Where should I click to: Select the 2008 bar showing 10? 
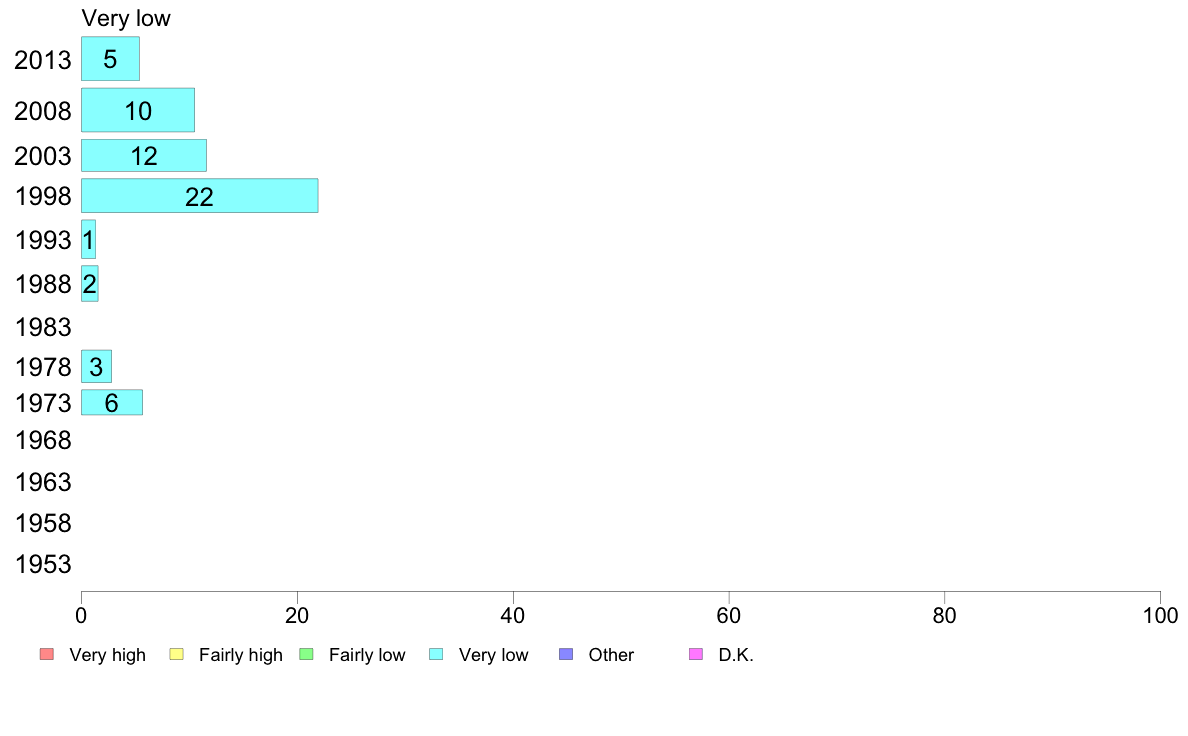click(x=138, y=110)
